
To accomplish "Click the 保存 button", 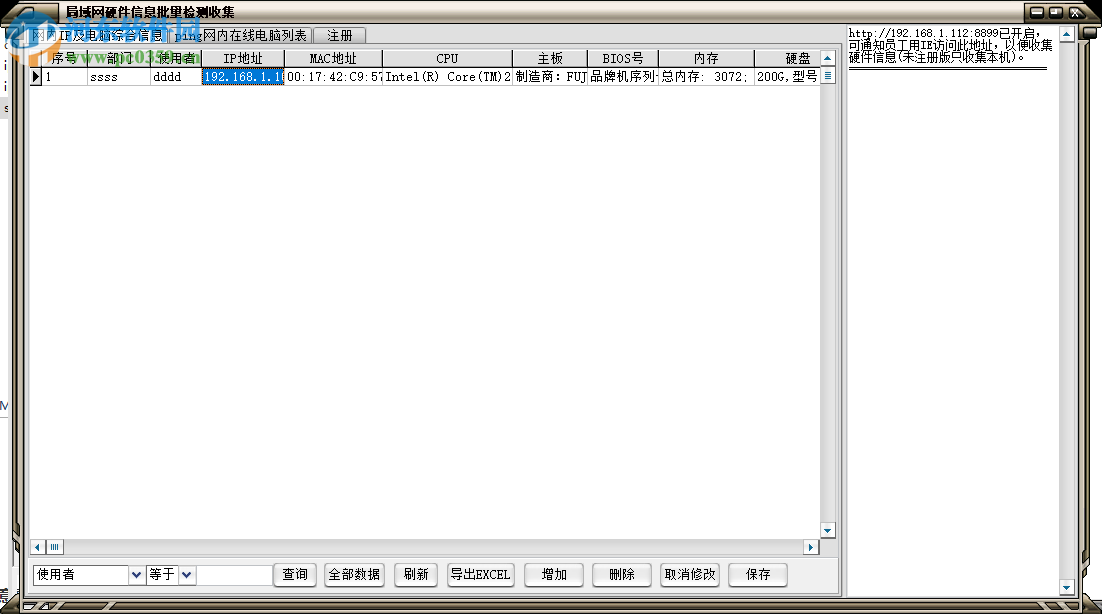I will (758, 575).
